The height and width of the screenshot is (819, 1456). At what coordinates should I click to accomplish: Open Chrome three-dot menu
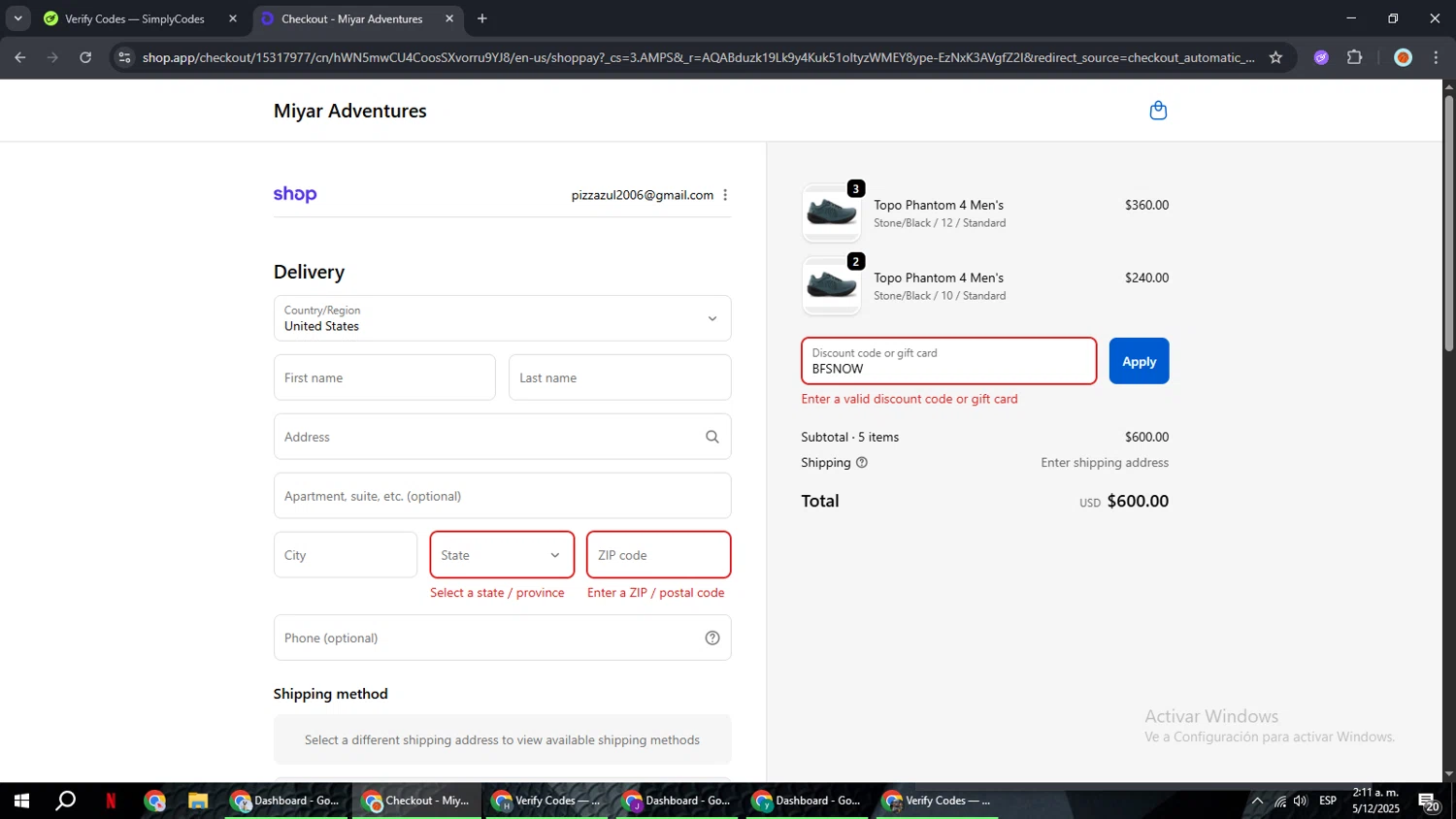[1436, 57]
